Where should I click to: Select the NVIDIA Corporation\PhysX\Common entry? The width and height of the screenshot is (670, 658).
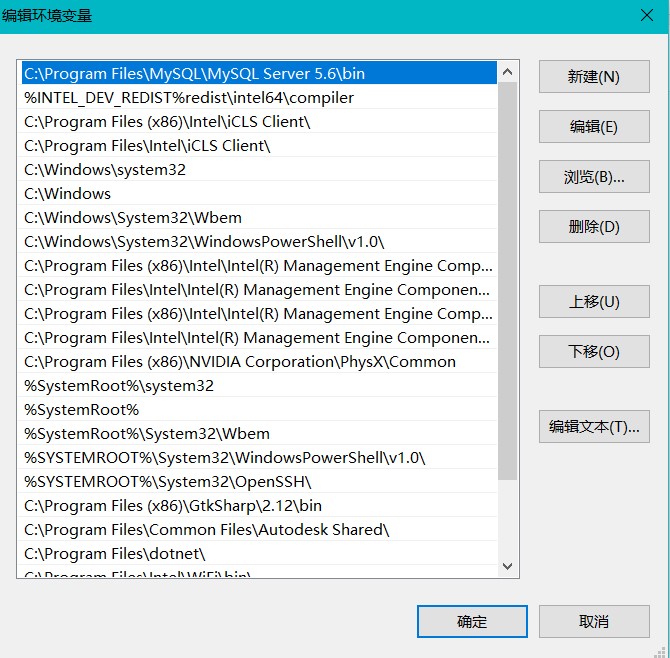pyautogui.click(x=259, y=362)
